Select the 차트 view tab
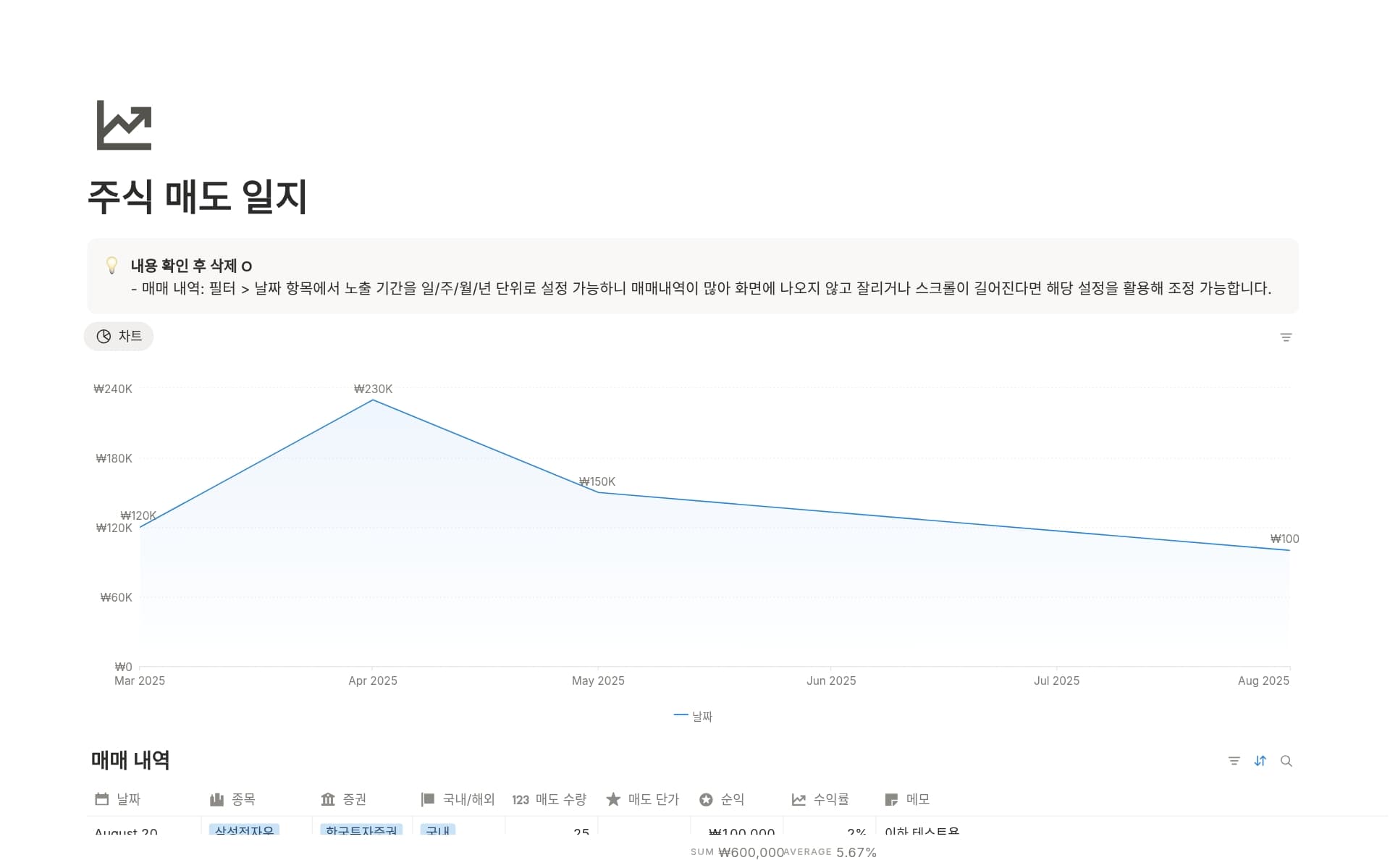 119,337
